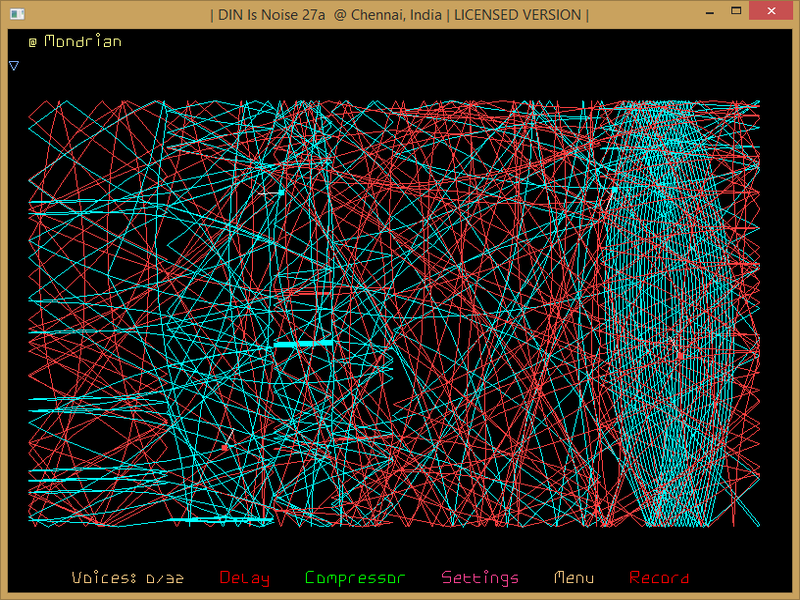The image size is (800, 600).
Task: Click the DIN Is Noise app icon
Action: click(16, 14)
